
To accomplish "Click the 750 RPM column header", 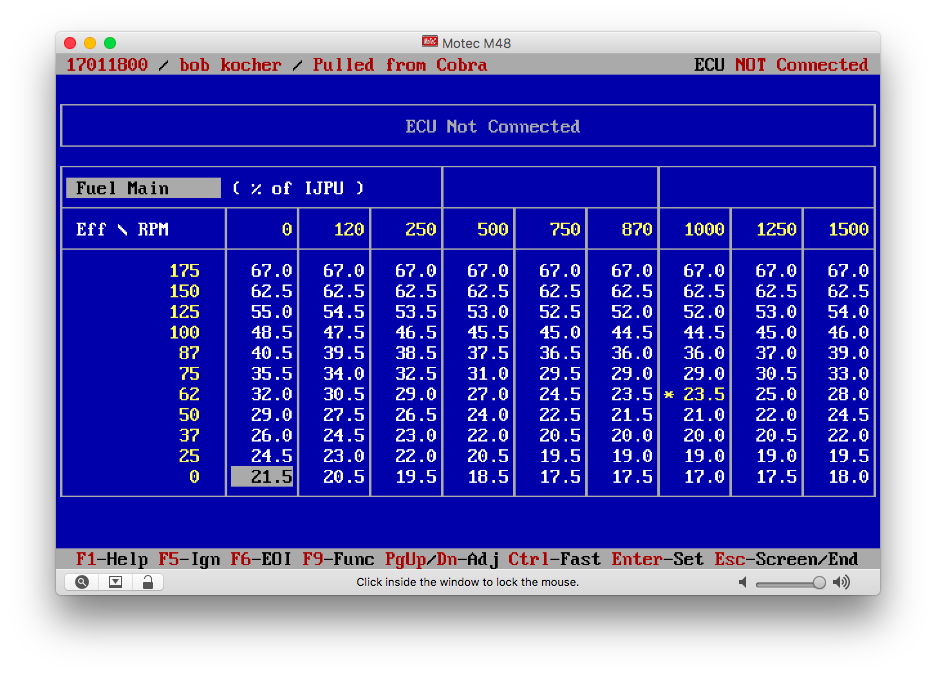I will [565, 229].
